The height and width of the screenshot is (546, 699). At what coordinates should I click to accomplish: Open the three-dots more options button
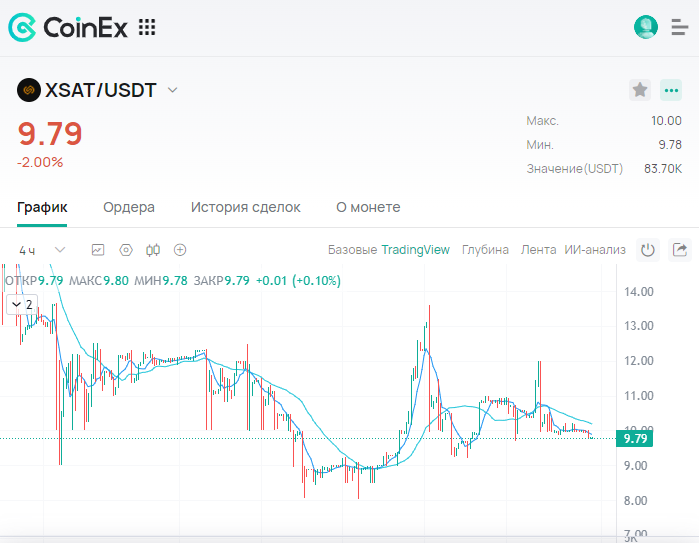[671, 90]
